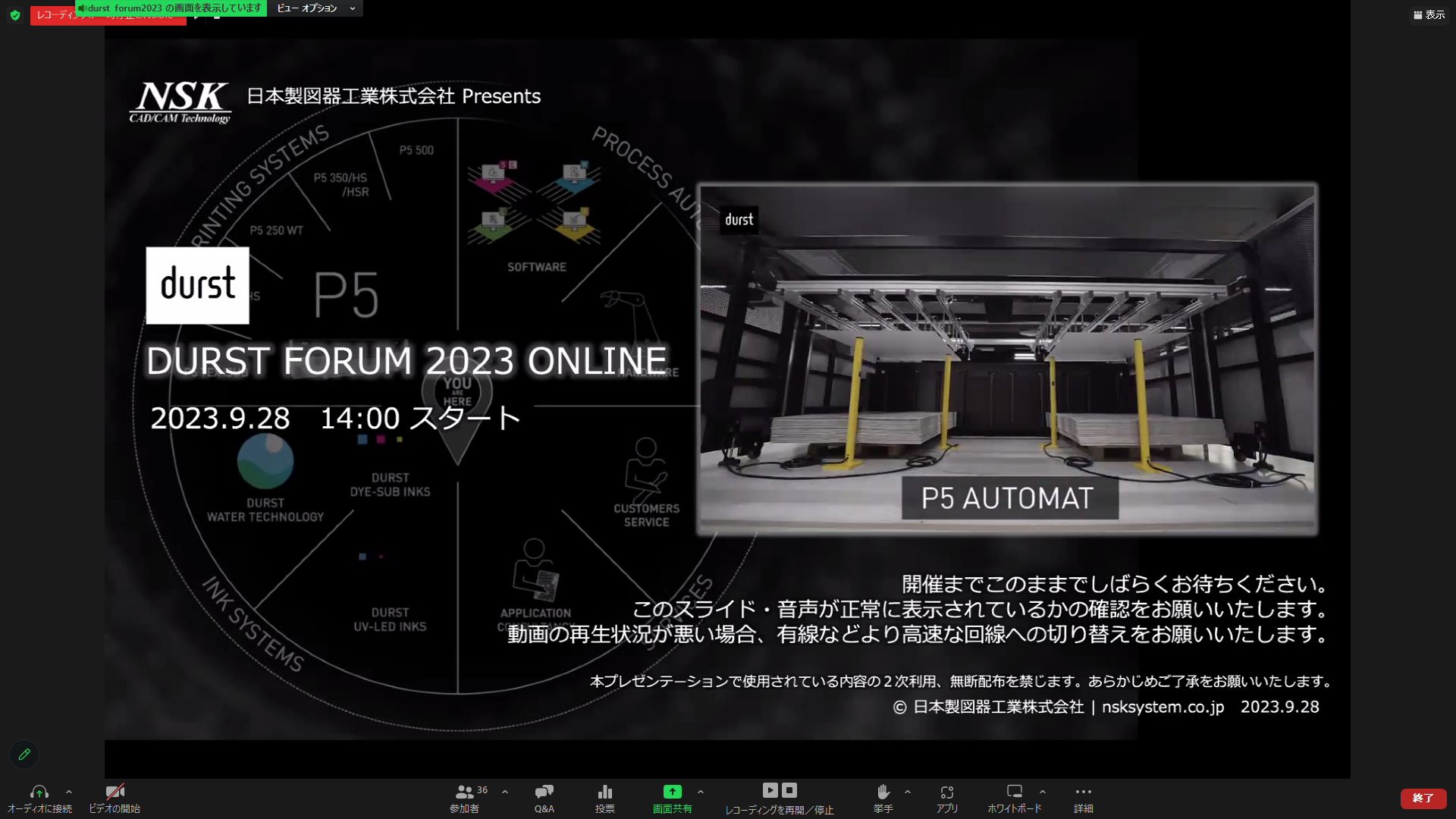1456x819 pixels.
Task: Resume recording with the play button
Action: (x=770, y=790)
